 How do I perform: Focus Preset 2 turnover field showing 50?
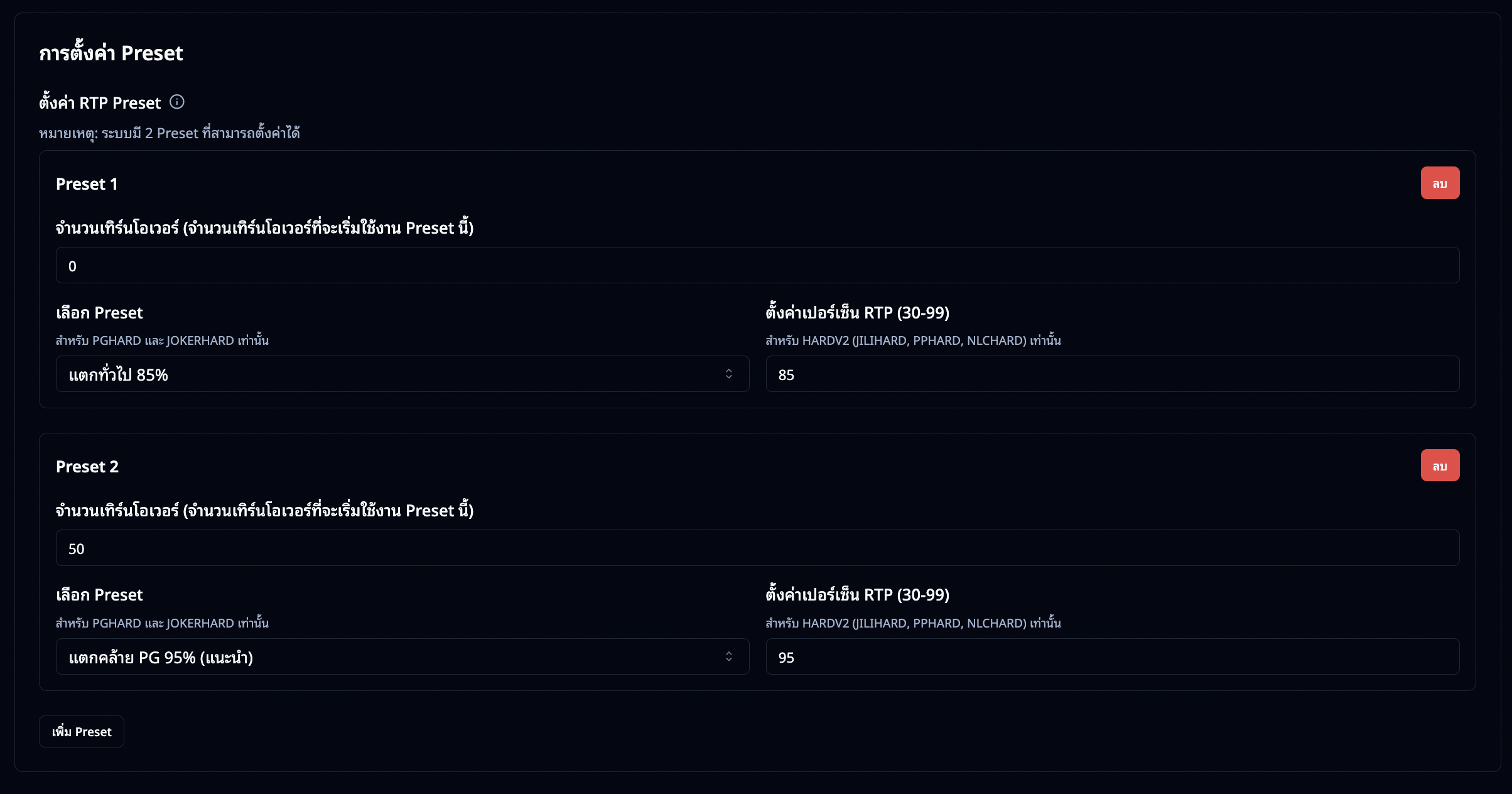757,548
